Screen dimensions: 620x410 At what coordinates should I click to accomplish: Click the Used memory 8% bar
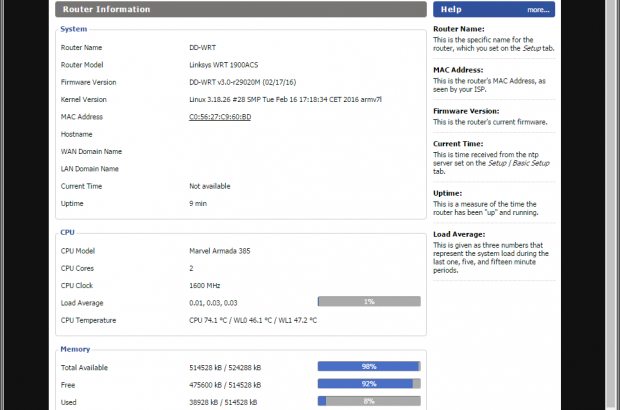coord(369,400)
